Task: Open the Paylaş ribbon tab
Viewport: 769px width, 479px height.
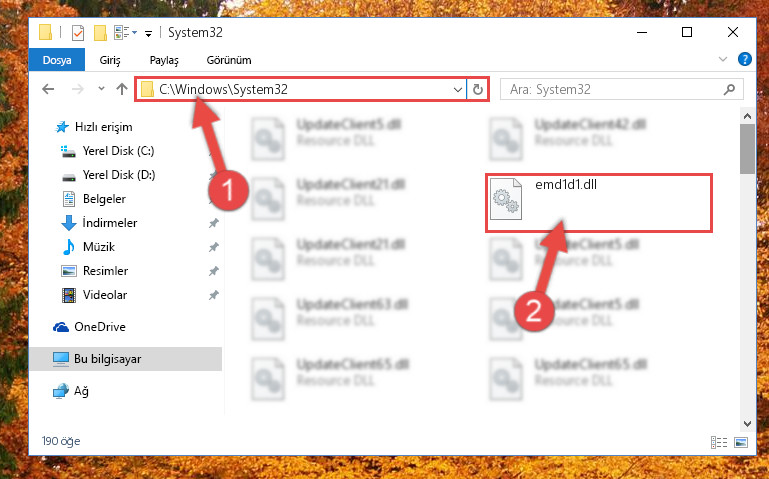Action: (x=164, y=60)
